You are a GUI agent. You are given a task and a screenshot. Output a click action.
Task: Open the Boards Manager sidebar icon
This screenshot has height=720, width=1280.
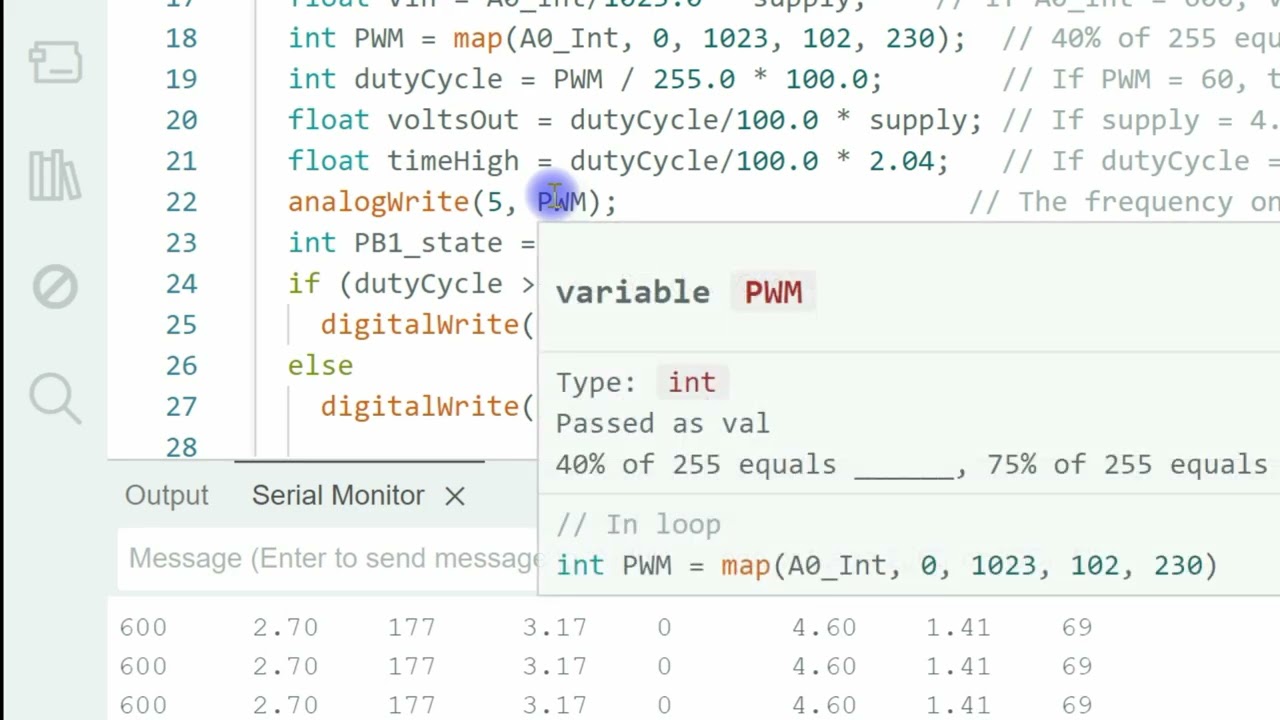(x=55, y=62)
